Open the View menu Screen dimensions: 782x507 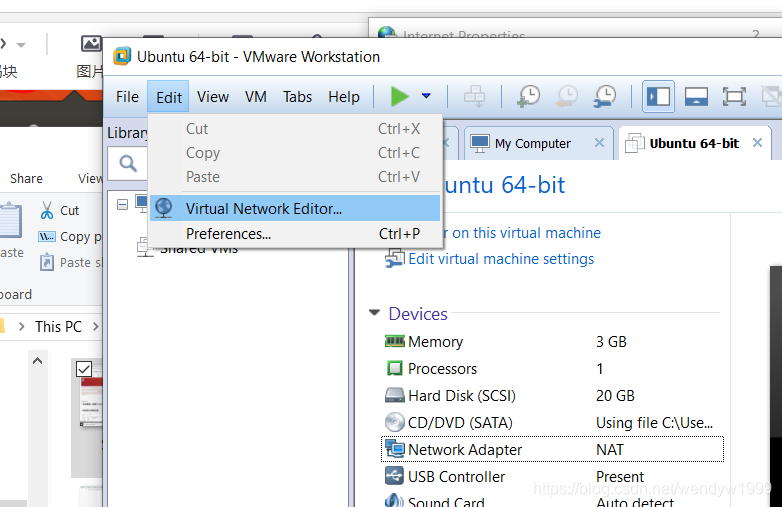pyautogui.click(x=213, y=97)
